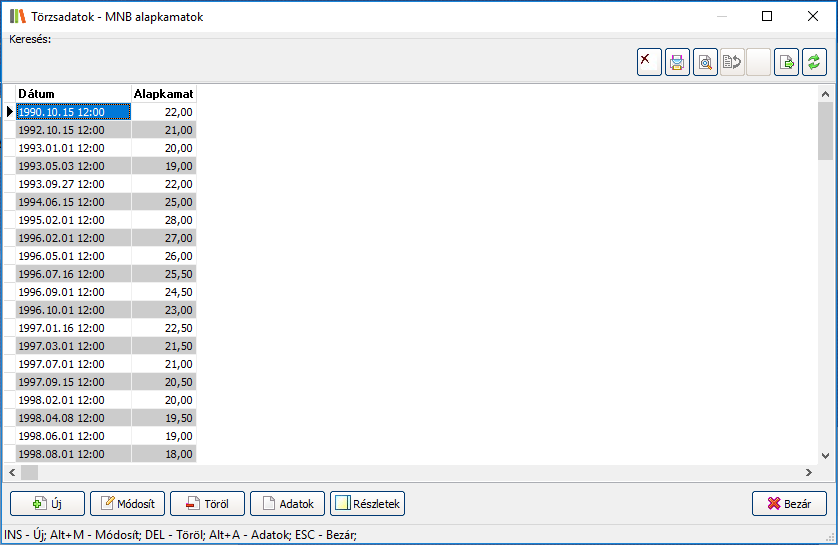Click the Új button to add record

(47, 504)
